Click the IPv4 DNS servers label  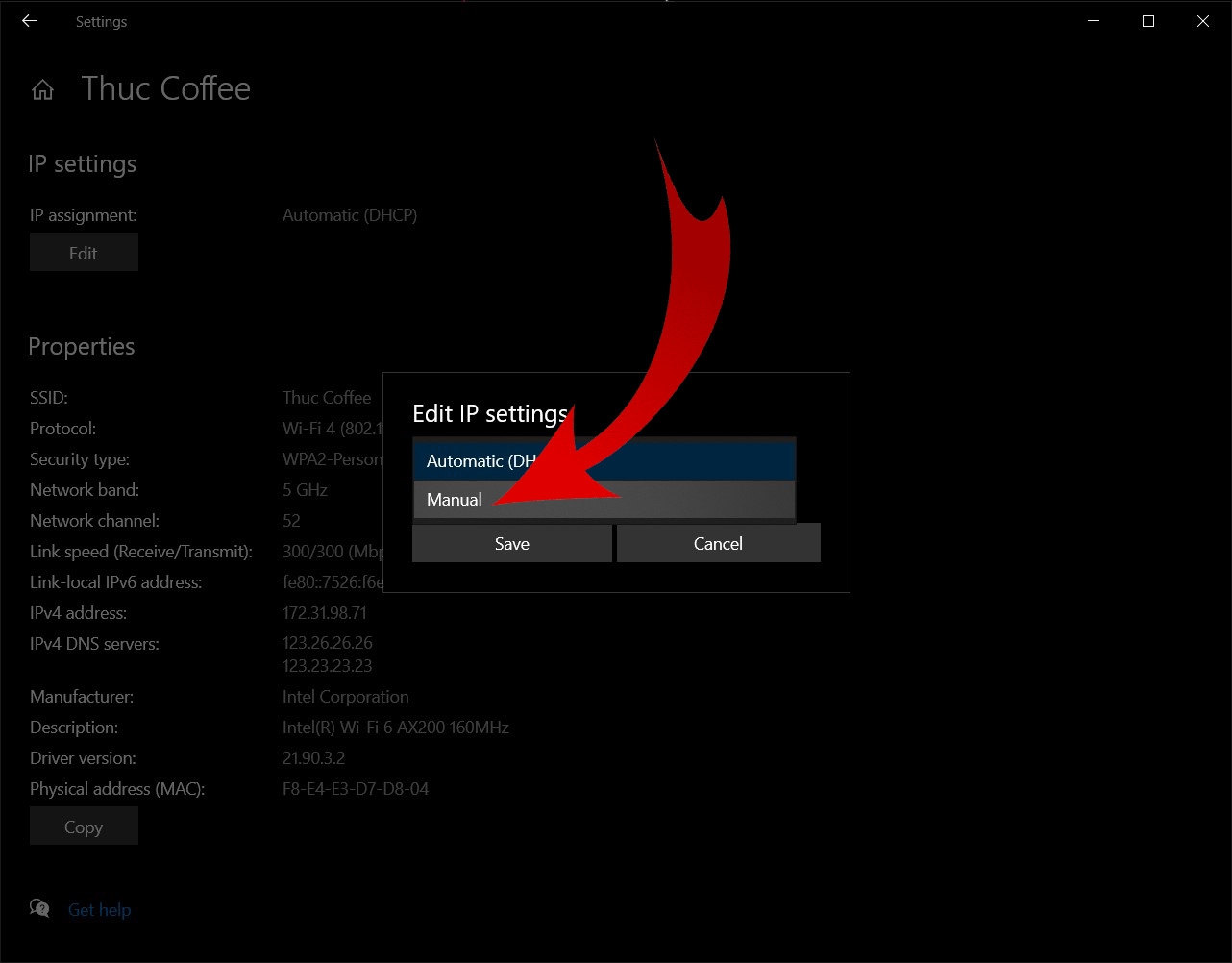pos(94,644)
